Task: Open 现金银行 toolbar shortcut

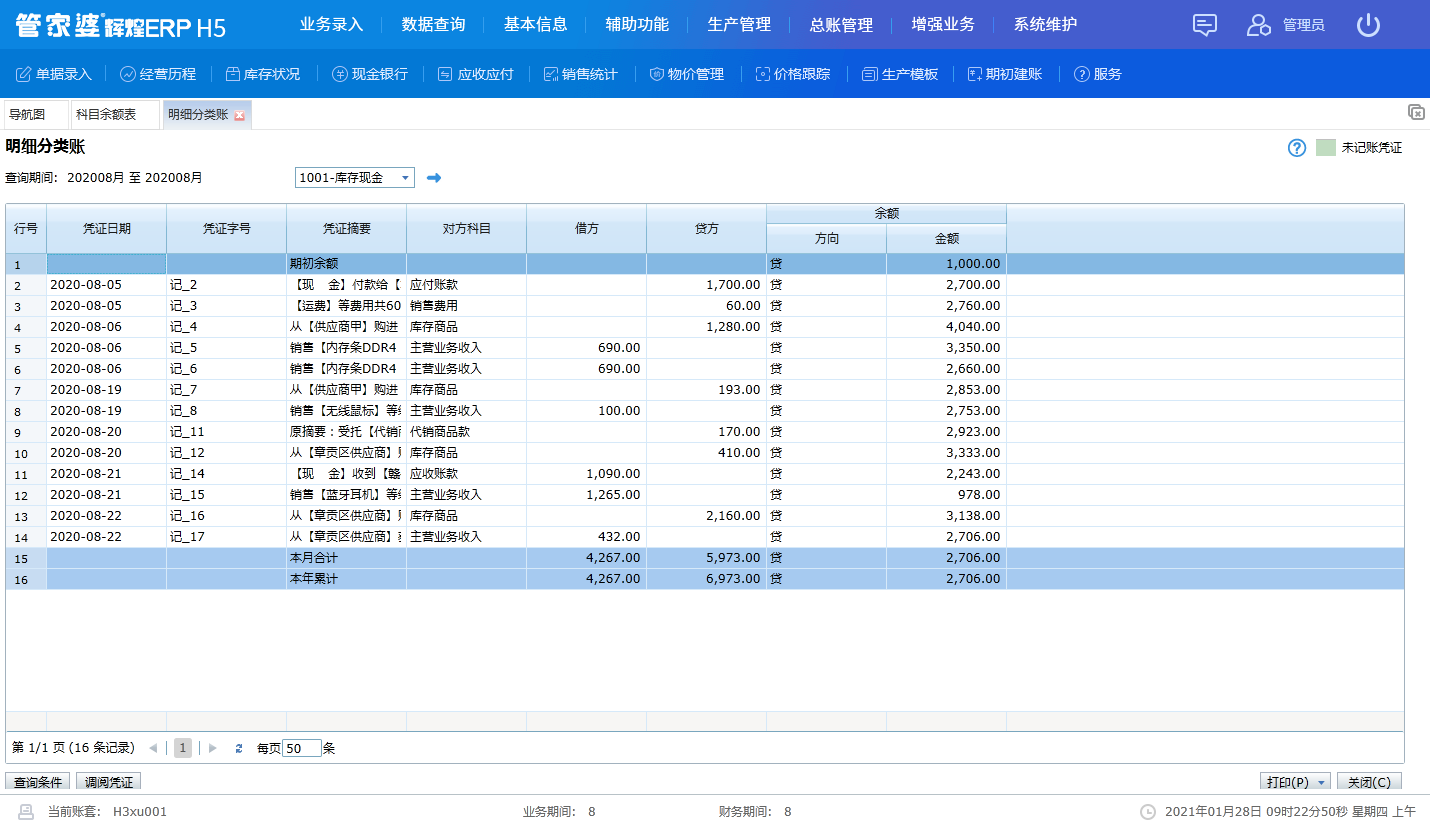Action: (x=370, y=74)
